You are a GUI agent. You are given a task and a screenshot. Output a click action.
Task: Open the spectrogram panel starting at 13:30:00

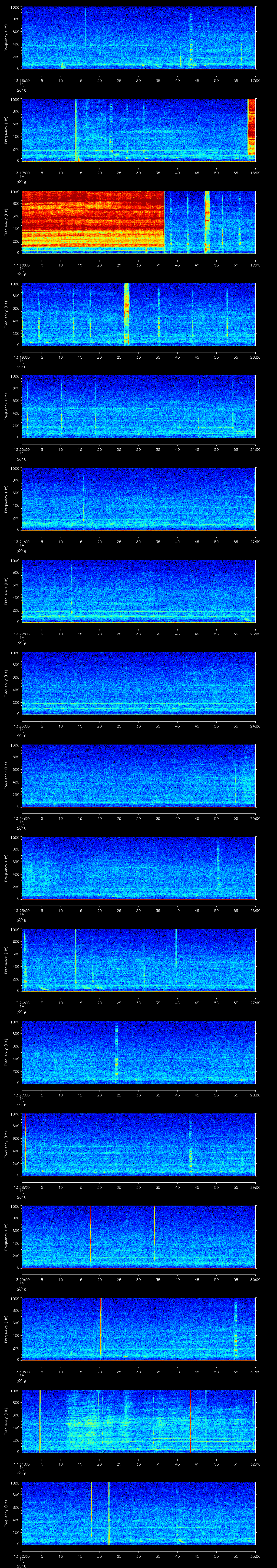point(138,1329)
